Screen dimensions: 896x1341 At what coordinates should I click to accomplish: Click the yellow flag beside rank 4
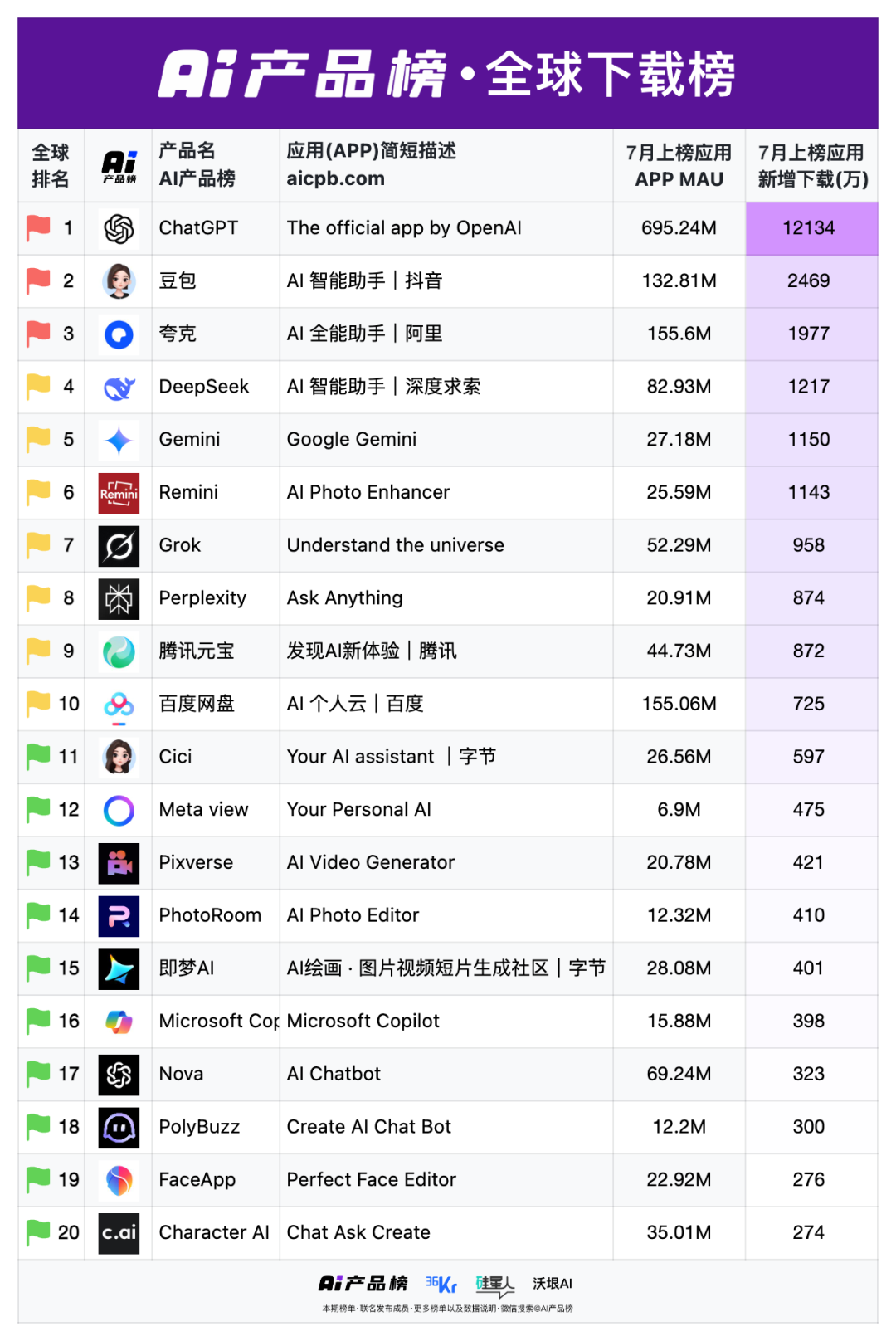38,387
